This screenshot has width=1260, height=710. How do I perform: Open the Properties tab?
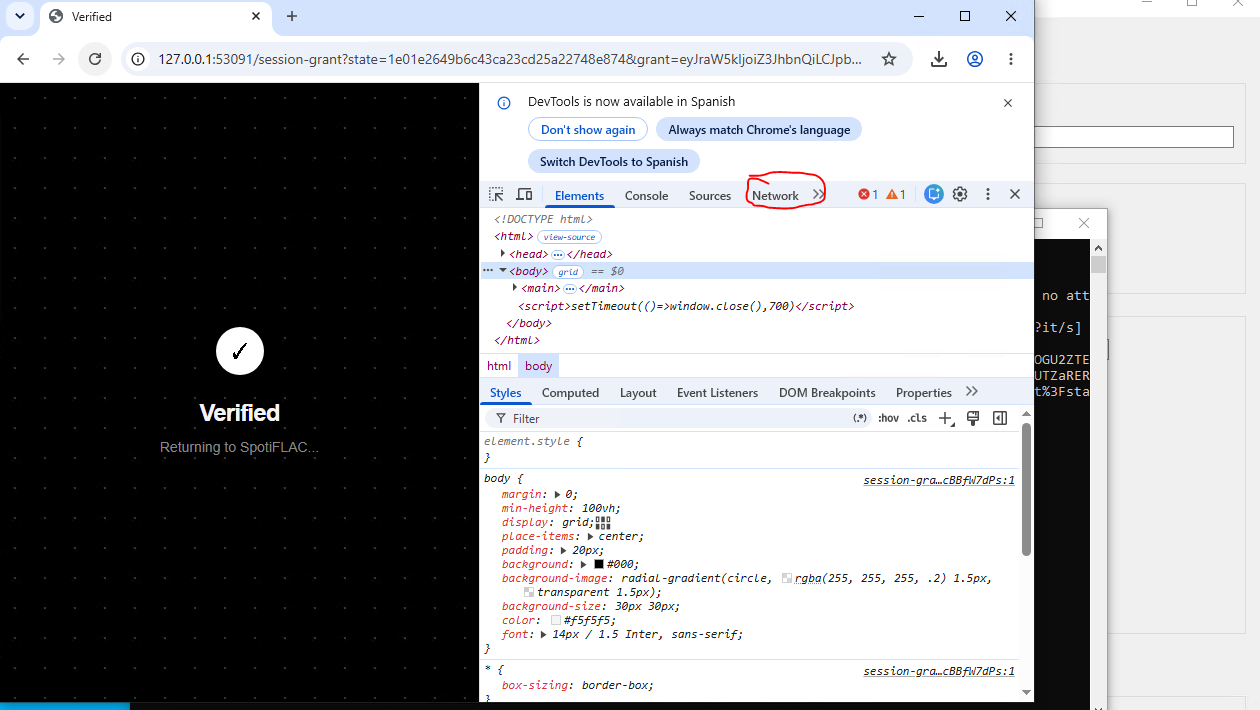[x=924, y=393]
